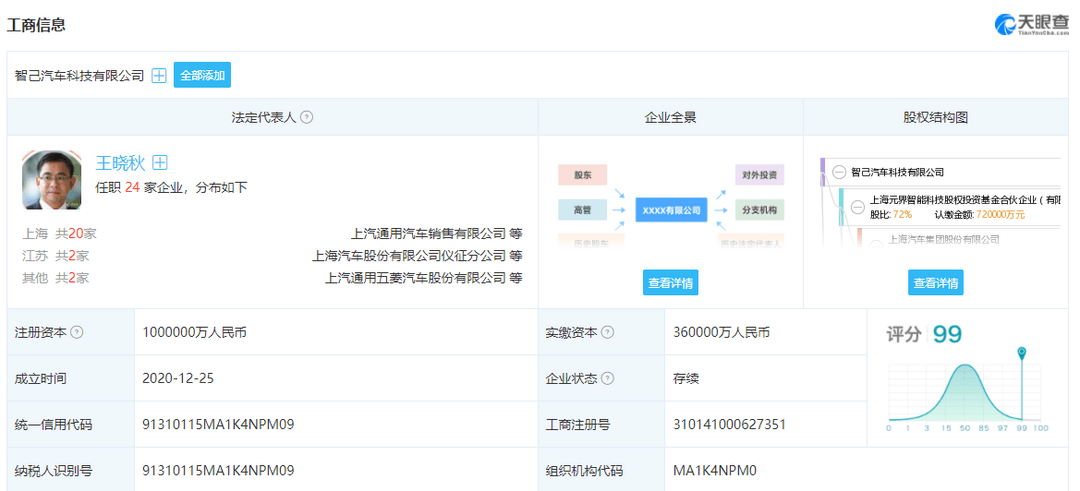Select paid-in capital value 360000万人民币
1080x491 pixels.
coord(721,333)
